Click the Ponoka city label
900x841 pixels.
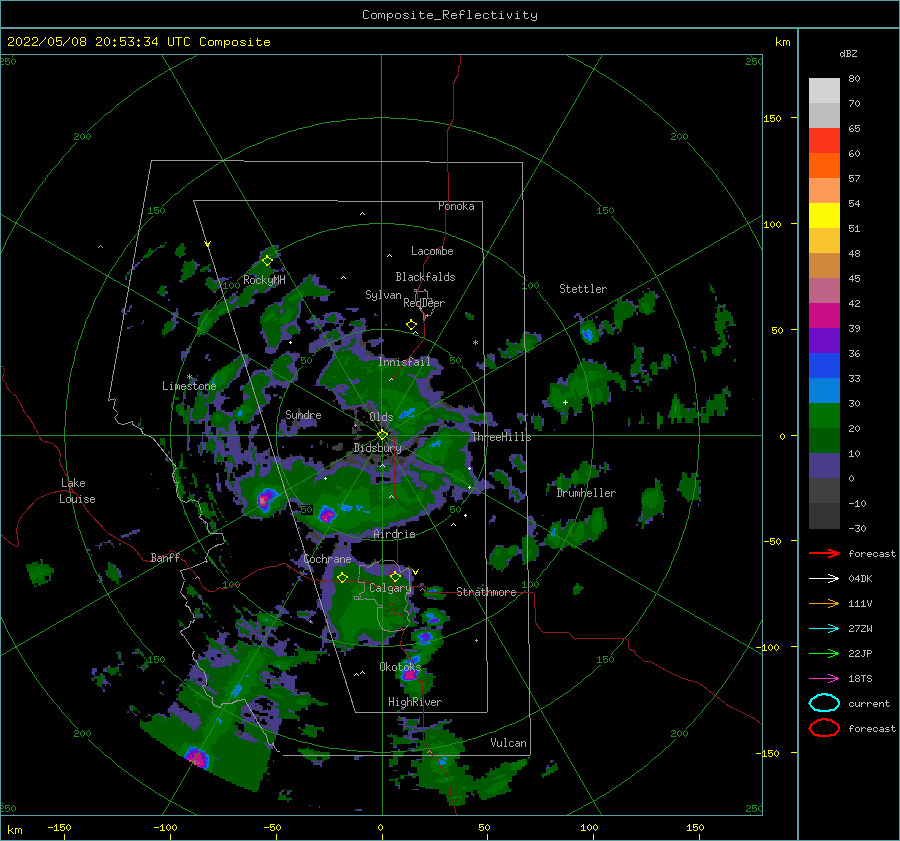[x=456, y=206]
